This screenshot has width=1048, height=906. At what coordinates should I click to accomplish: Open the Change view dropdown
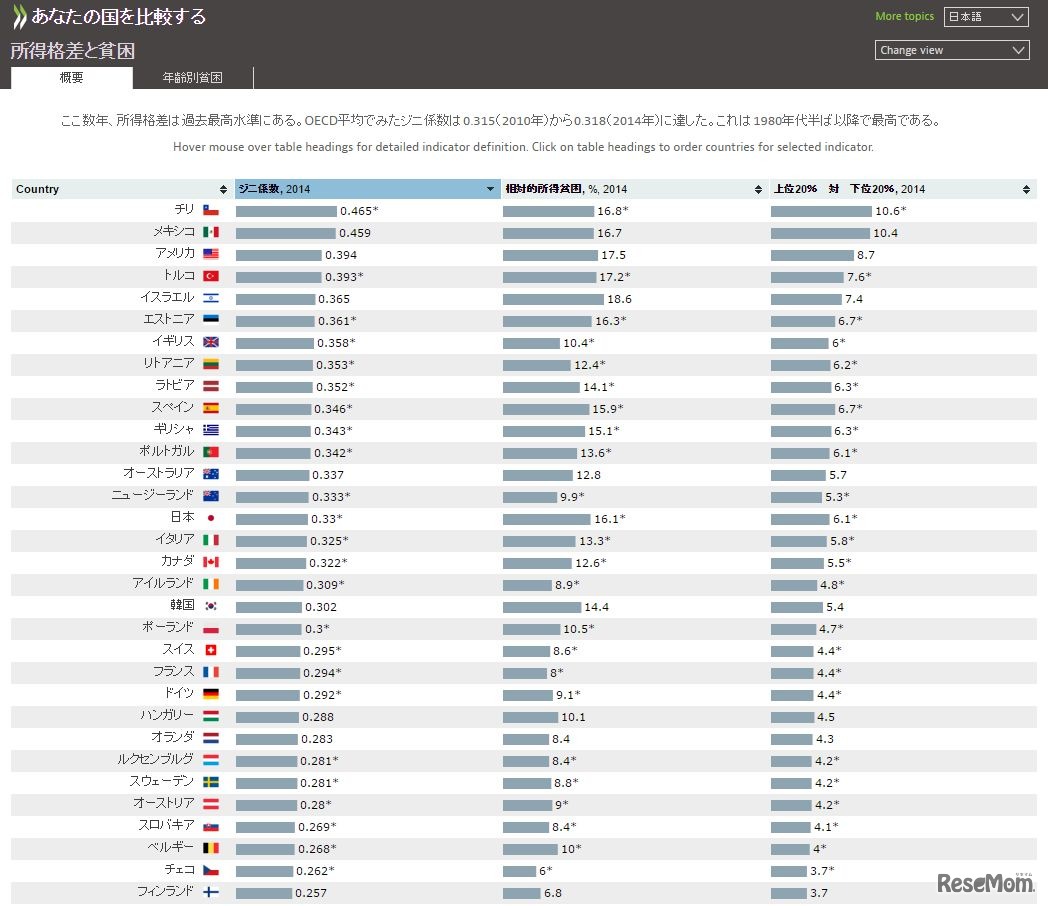[952, 50]
